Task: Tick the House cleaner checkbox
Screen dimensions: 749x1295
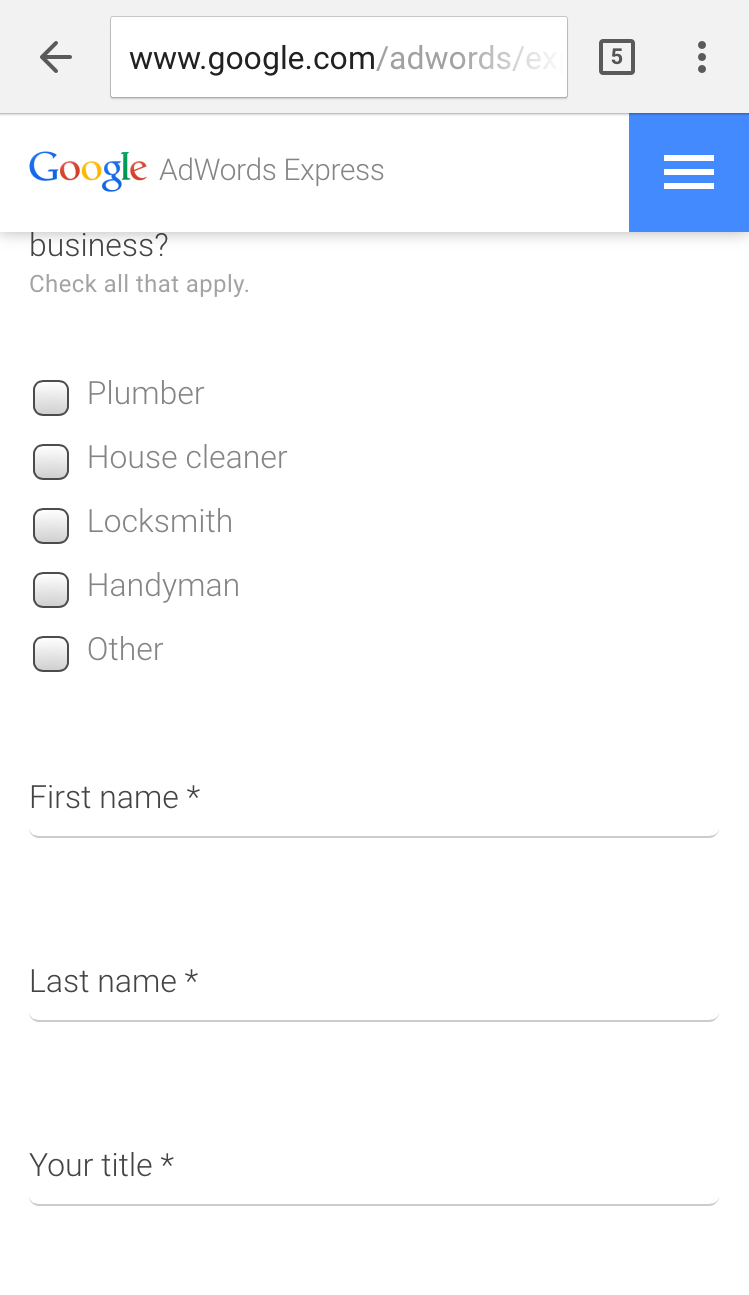Action: [51, 461]
